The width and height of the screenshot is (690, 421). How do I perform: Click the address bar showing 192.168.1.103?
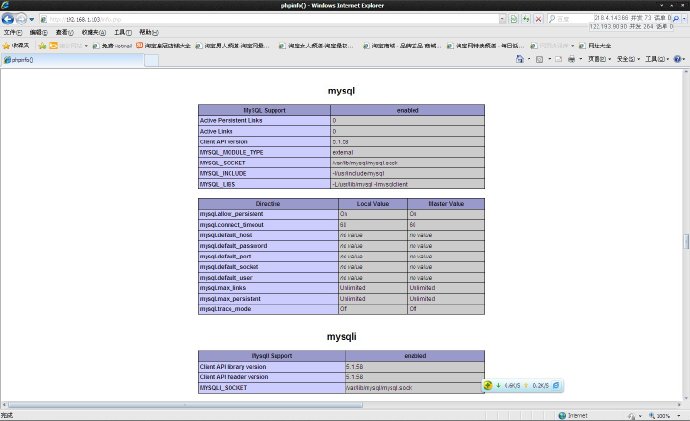point(268,19)
